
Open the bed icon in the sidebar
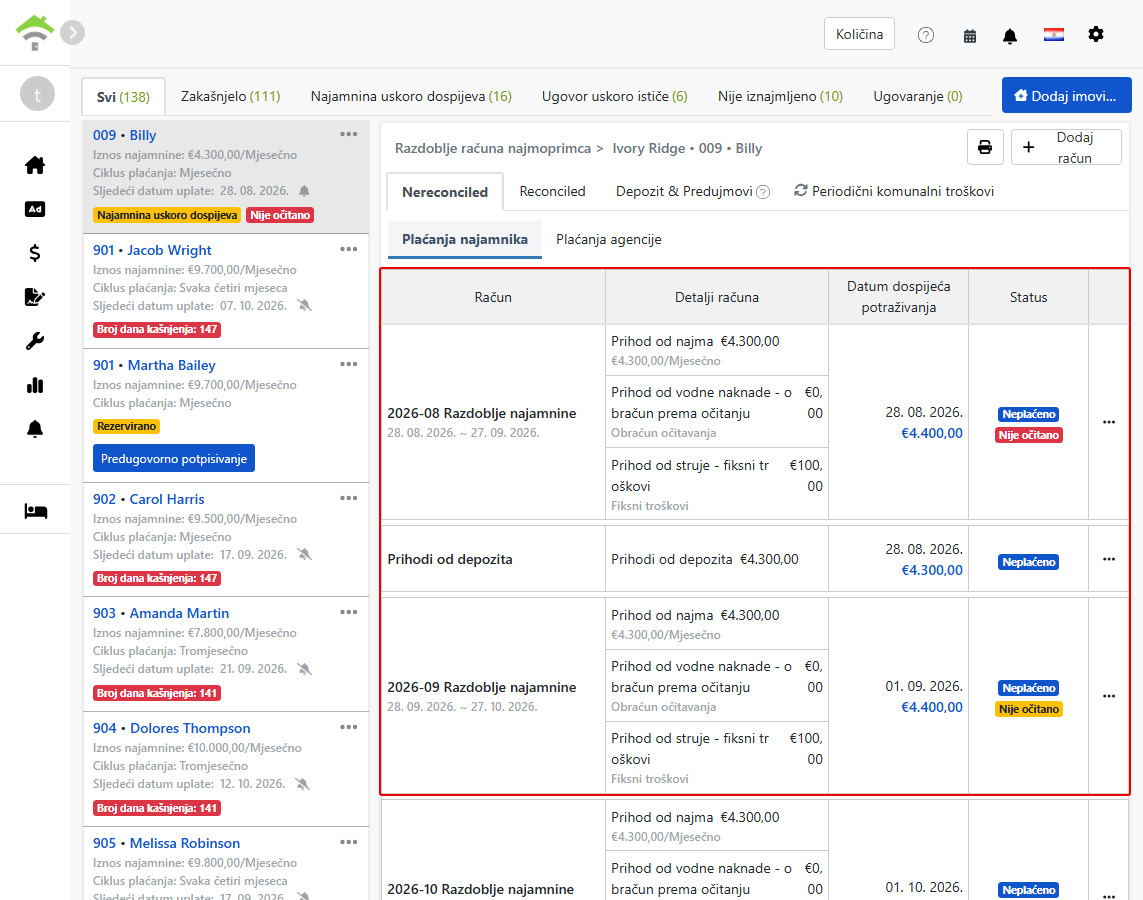pos(35,511)
